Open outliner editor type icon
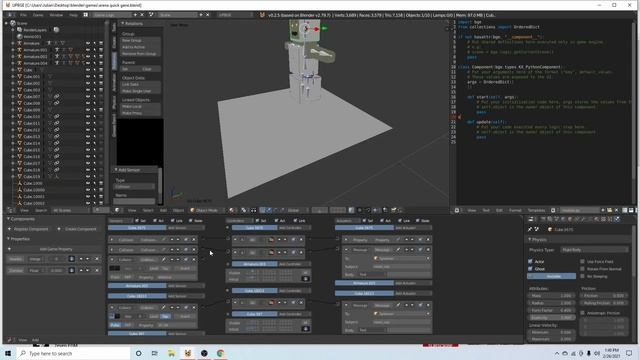Viewport: 640px width, 360px height. tap(10, 210)
